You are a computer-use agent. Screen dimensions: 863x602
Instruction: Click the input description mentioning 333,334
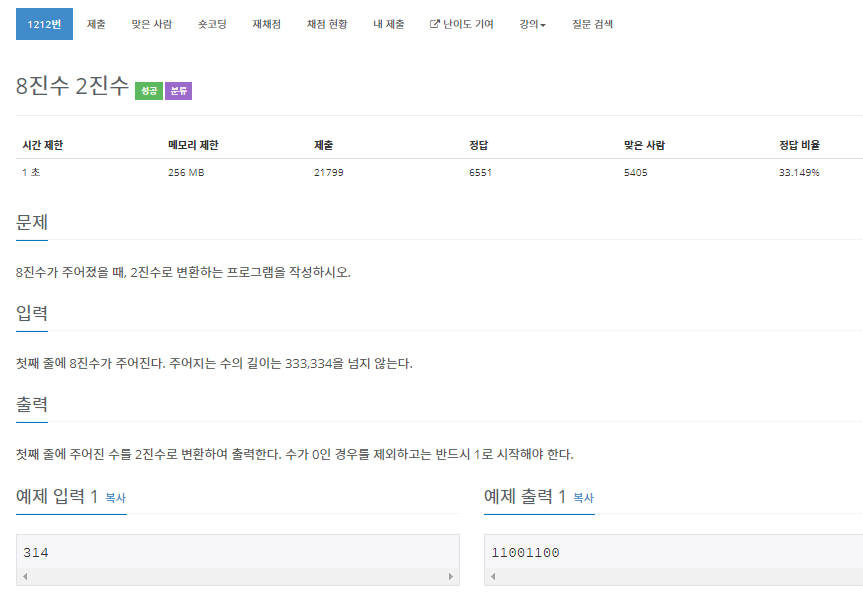(x=214, y=364)
